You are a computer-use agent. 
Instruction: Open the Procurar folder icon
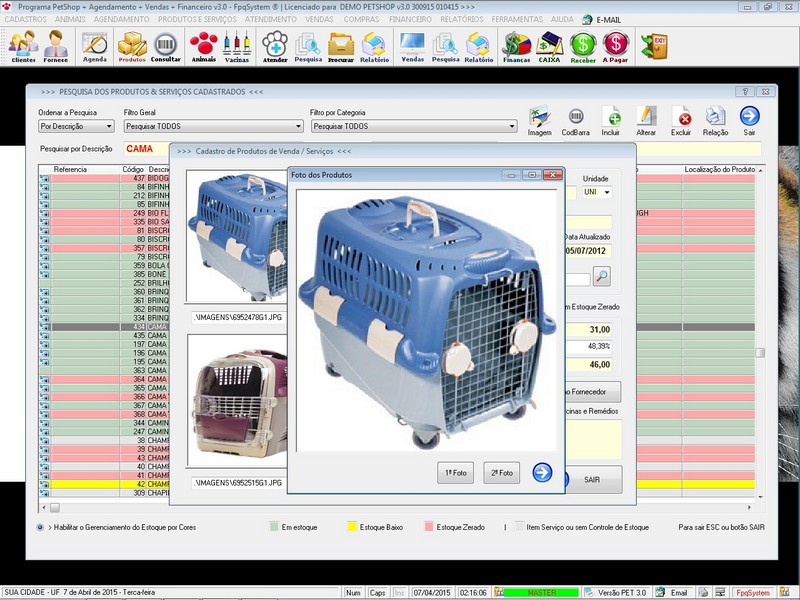(x=341, y=47)
